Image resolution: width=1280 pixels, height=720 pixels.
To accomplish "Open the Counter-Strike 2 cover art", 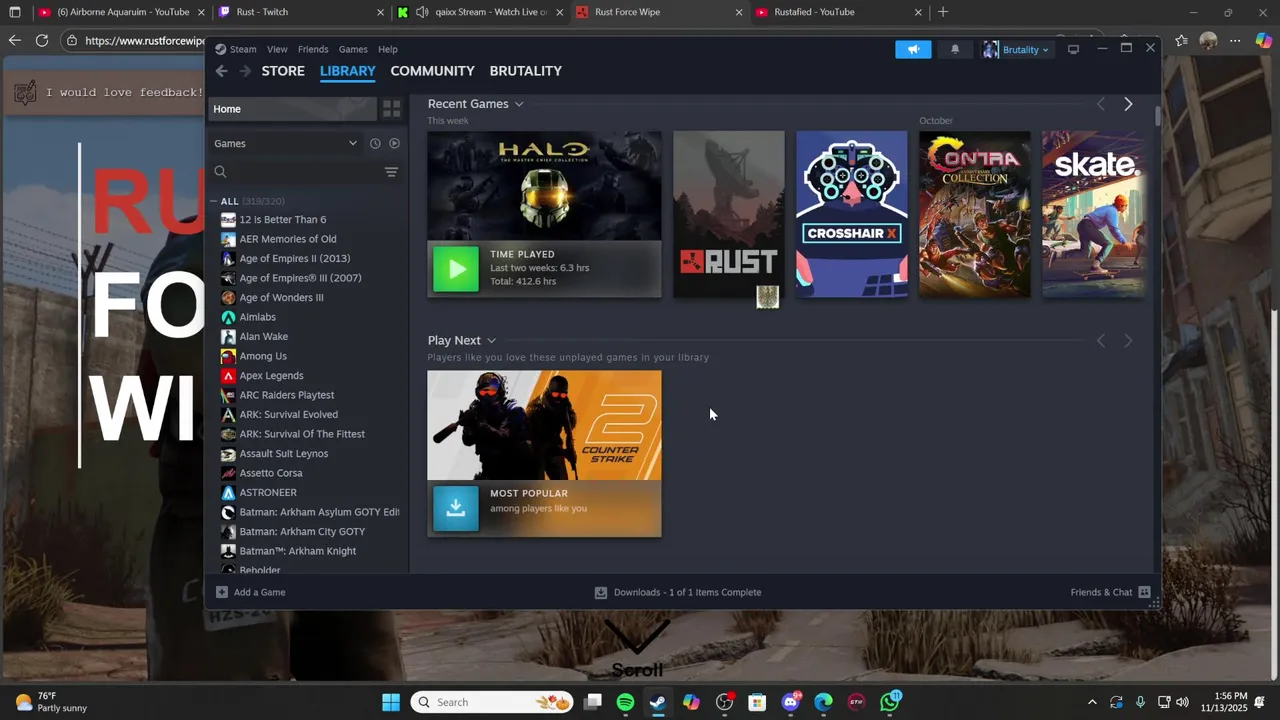I will [x=544, y=425].
